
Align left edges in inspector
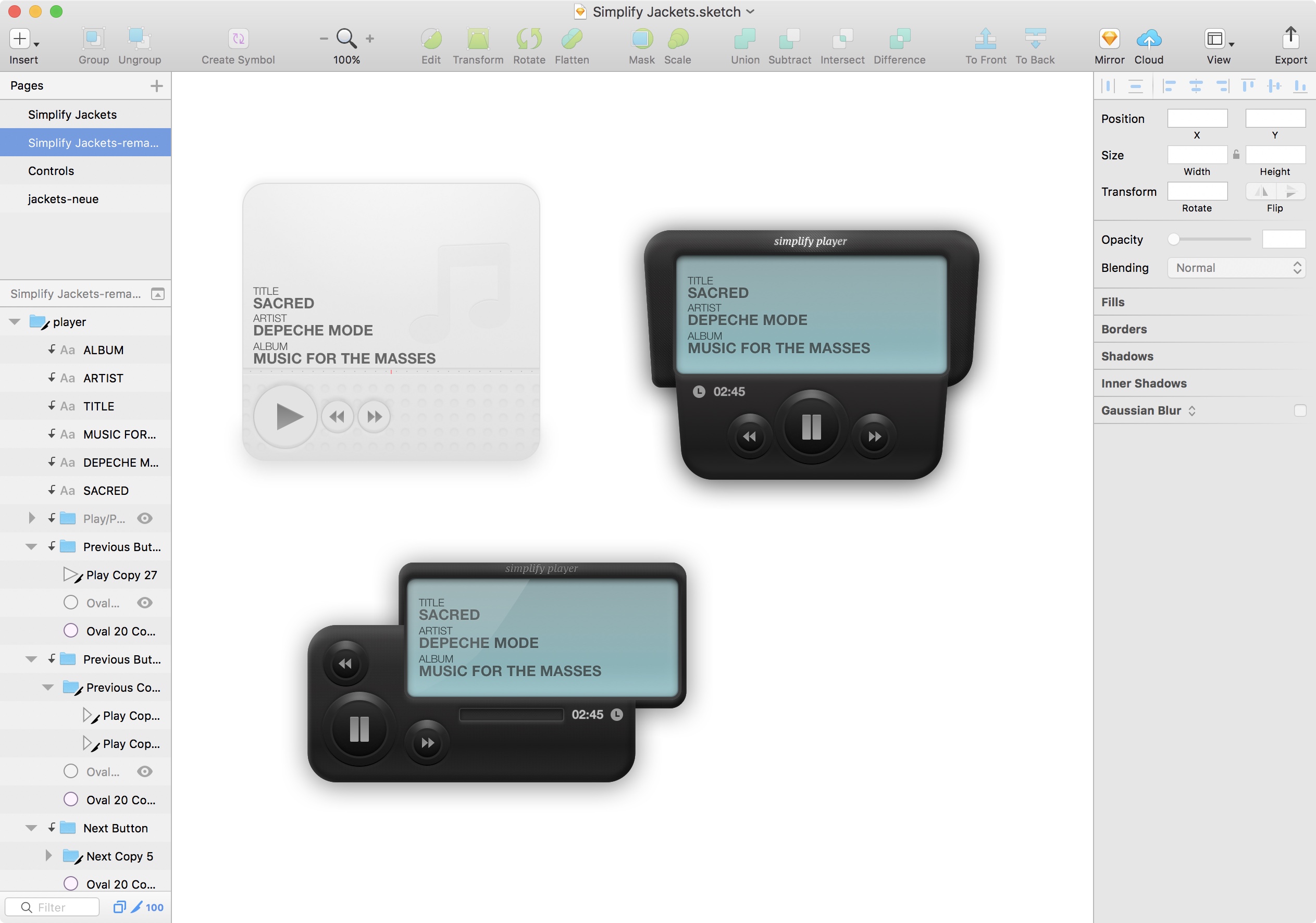click(1169, 86)
